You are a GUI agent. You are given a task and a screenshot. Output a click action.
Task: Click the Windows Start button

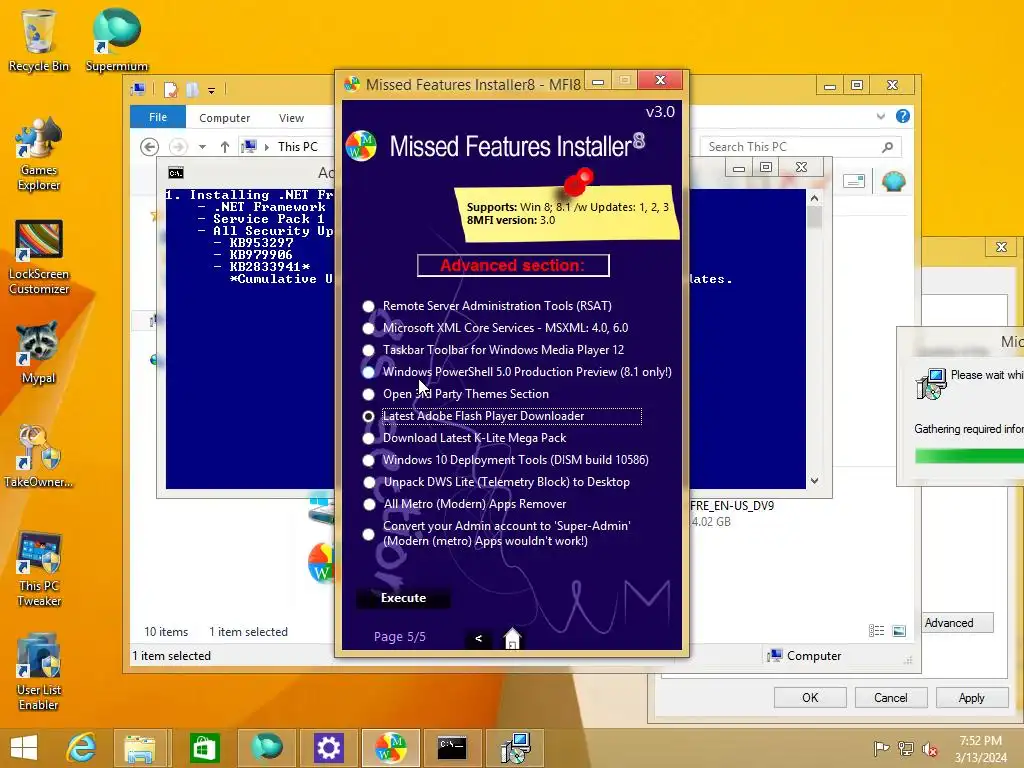click(24, 748)
